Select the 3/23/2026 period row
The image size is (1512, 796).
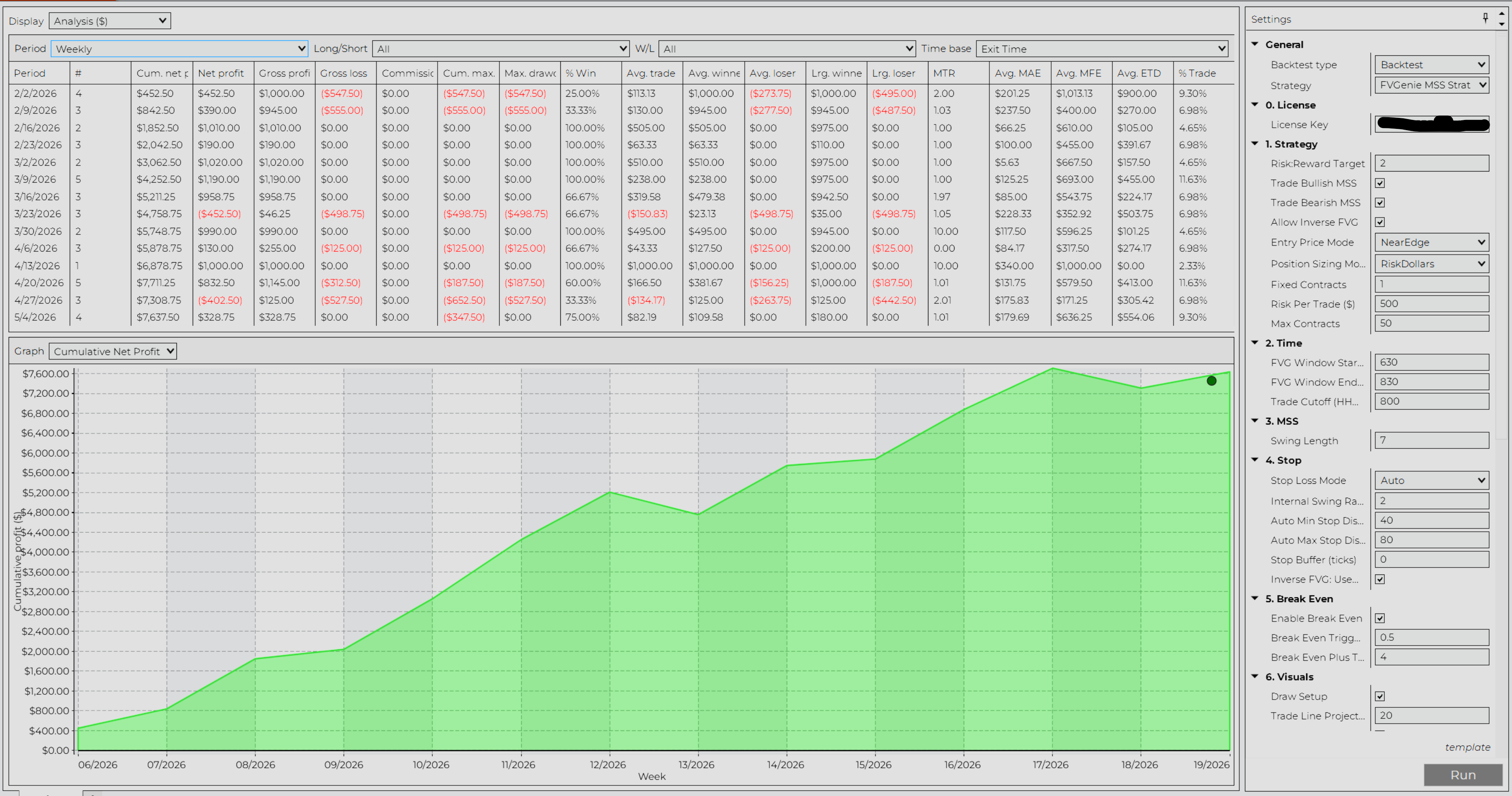point(621,214)
